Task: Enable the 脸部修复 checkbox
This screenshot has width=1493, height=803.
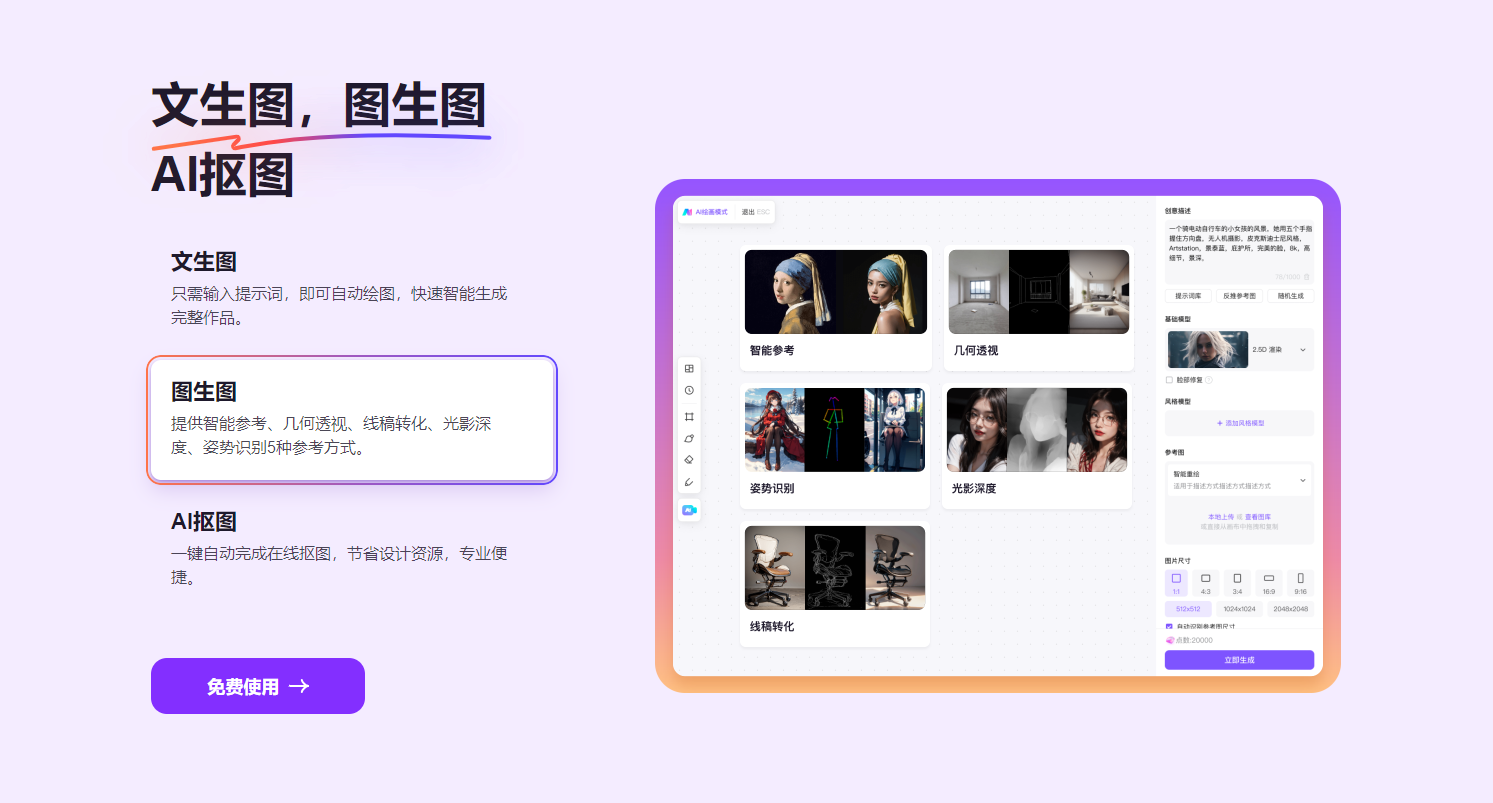Action: tap(1168, 380)
